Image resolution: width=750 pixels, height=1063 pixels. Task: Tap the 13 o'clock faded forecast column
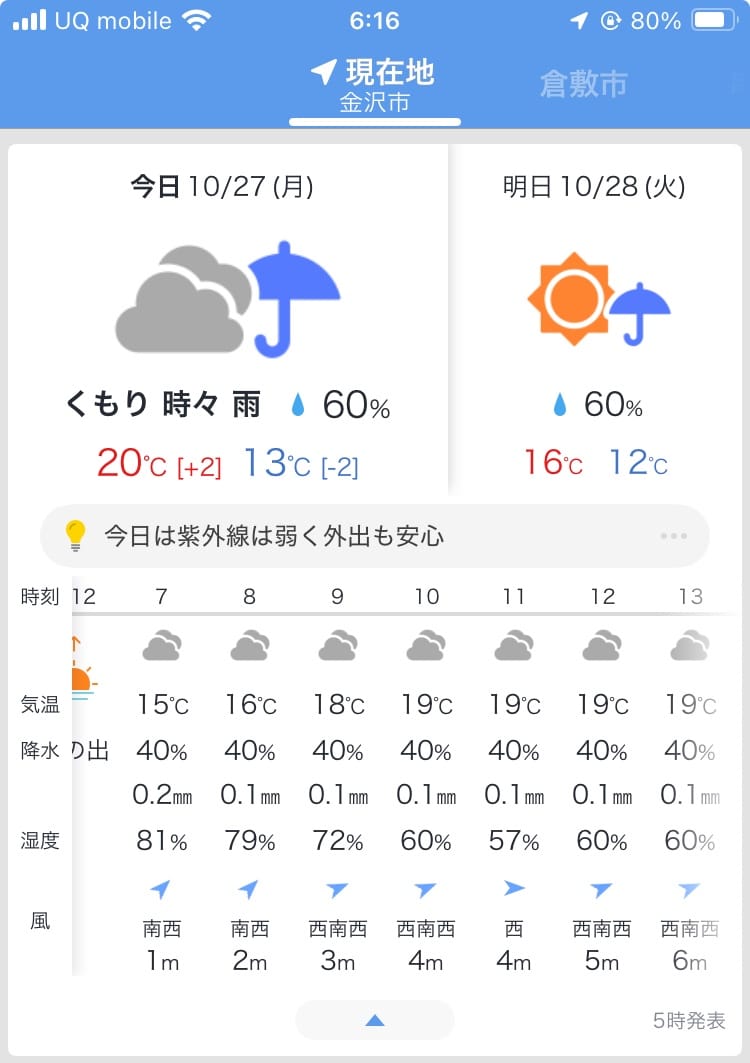pyautogui.click(x=690, y=780)
